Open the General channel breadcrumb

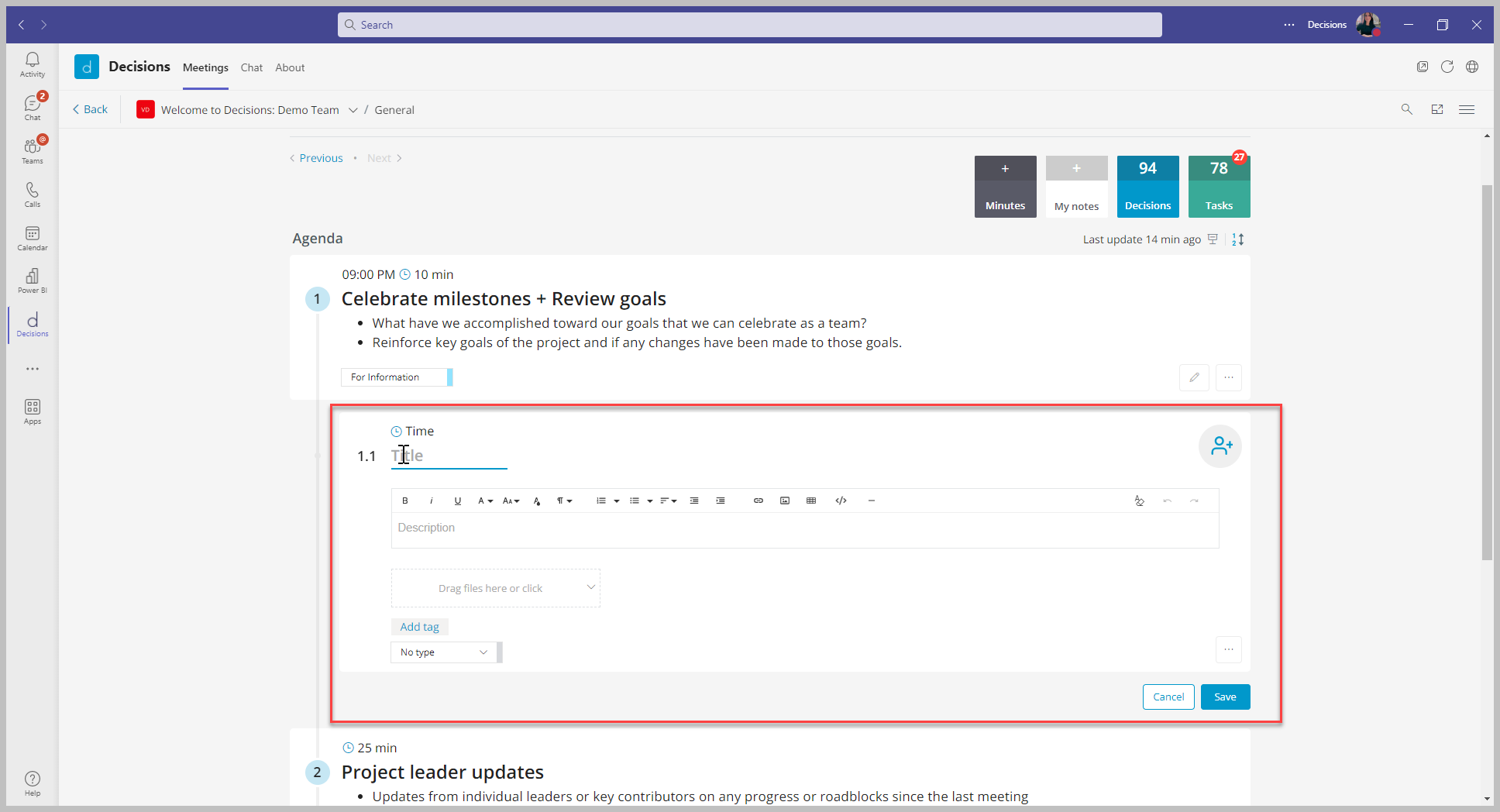[x=394, y=110]
